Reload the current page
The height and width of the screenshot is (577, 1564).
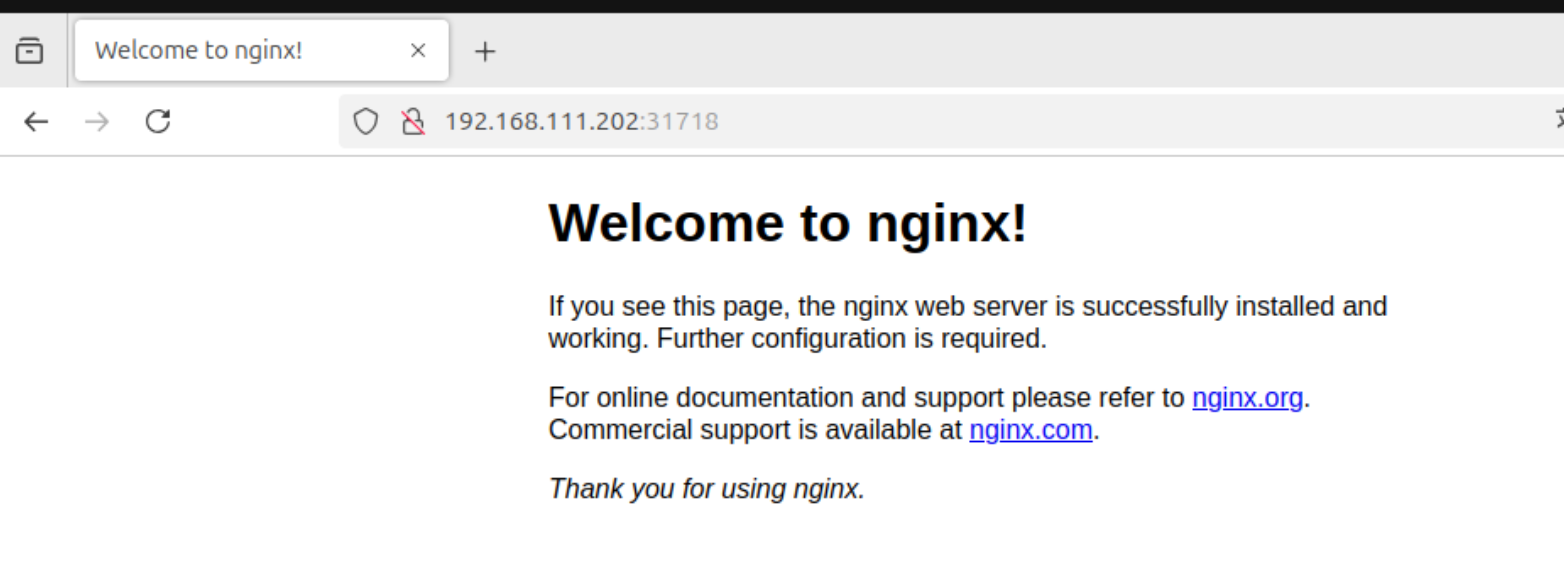pos(157,122)
